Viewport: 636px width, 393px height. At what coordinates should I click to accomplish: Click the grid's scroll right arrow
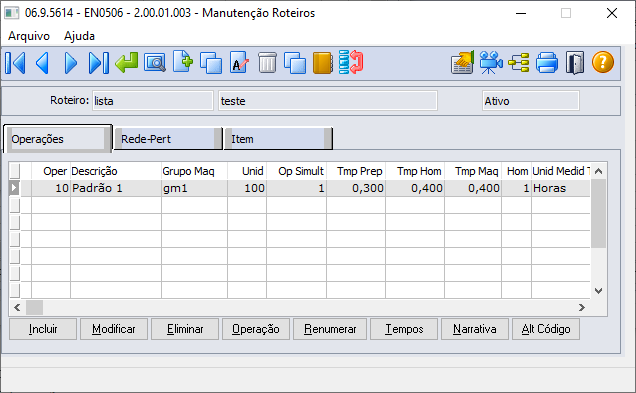pyautogui.click(x=582, y=307)
